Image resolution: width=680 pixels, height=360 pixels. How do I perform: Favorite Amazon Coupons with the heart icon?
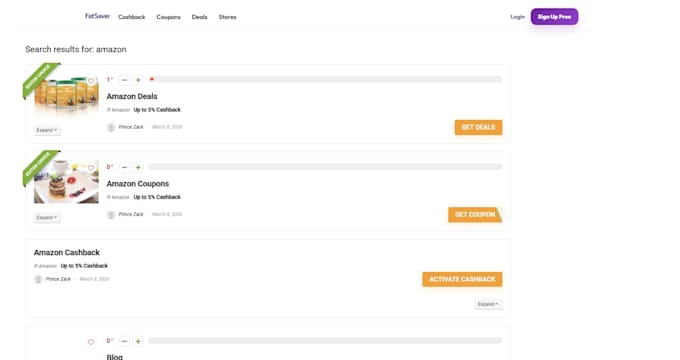pos(91,168)
